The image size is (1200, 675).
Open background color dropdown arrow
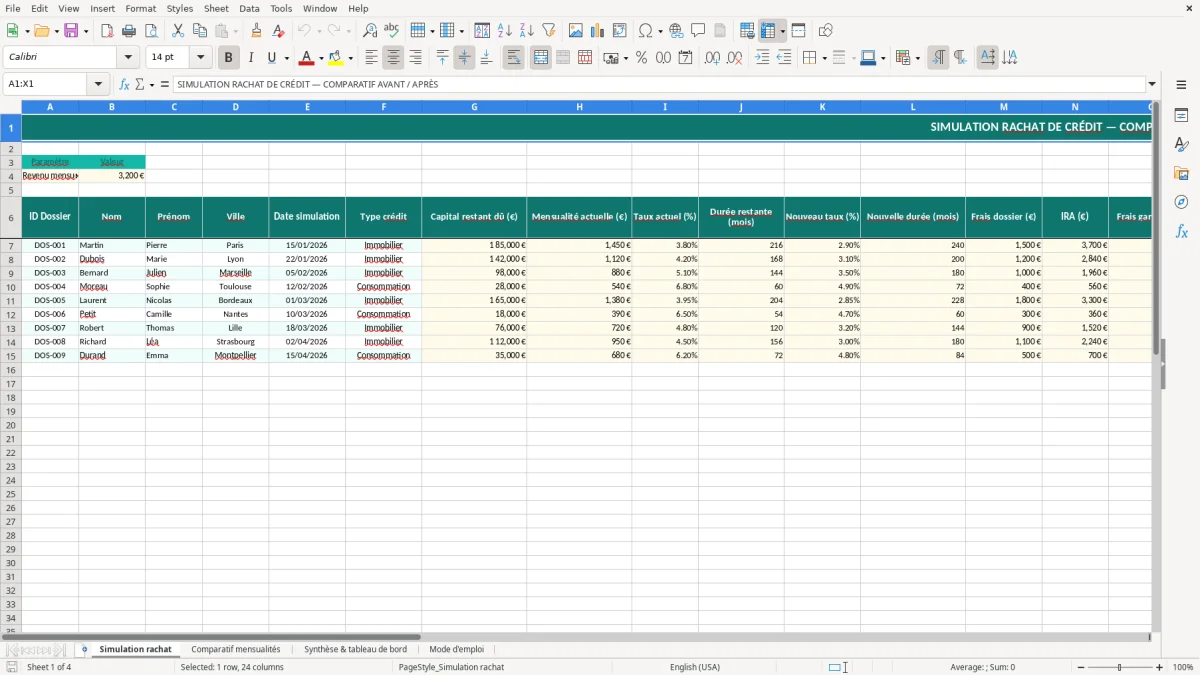point(350,58)
